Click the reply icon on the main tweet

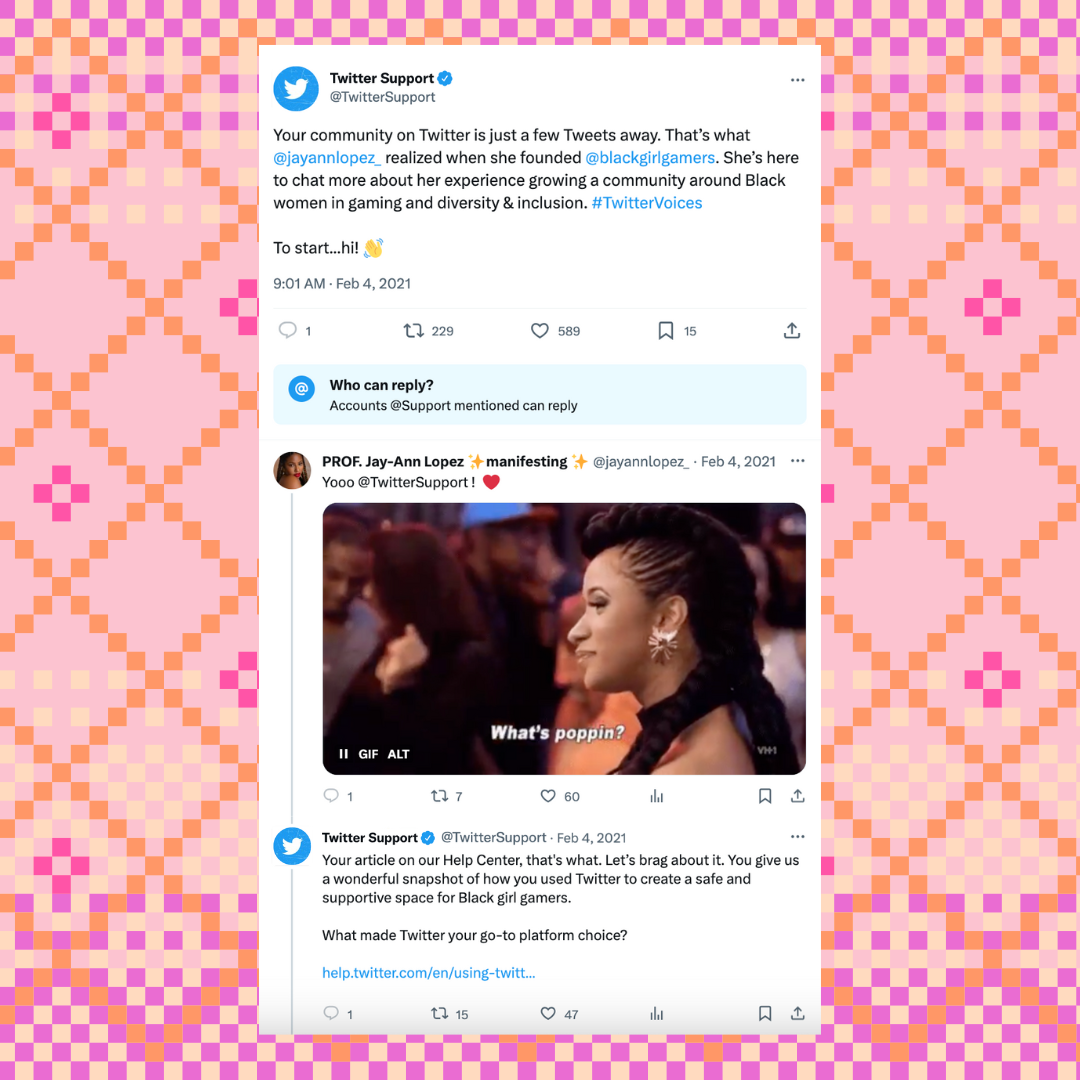pyautogui.click(x=287, y=331)
